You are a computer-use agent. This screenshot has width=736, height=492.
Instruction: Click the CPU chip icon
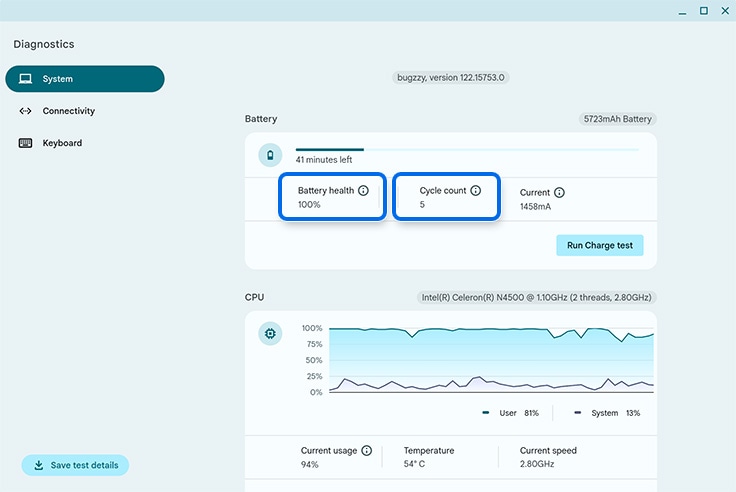tap(269, 333)
